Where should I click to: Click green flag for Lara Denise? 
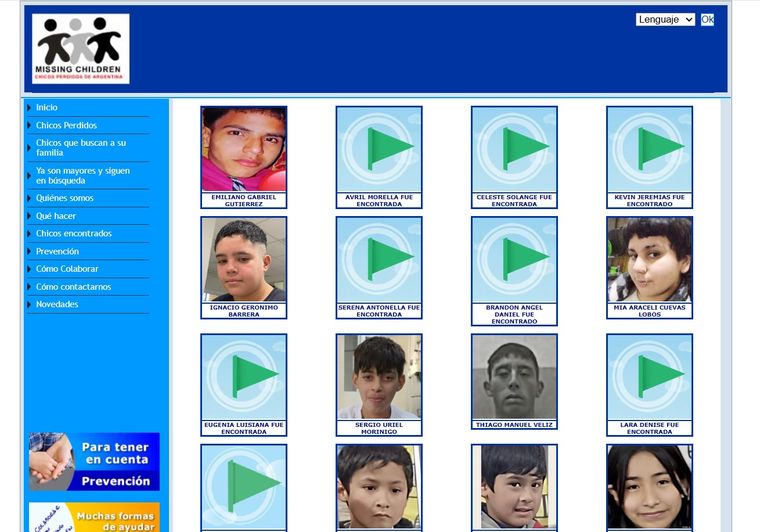[649, 376]
